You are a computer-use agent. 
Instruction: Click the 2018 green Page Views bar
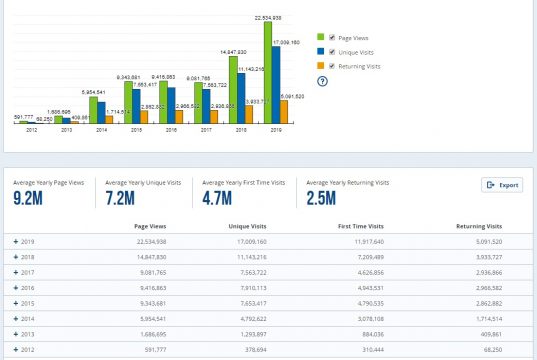(x=233, y=90)
